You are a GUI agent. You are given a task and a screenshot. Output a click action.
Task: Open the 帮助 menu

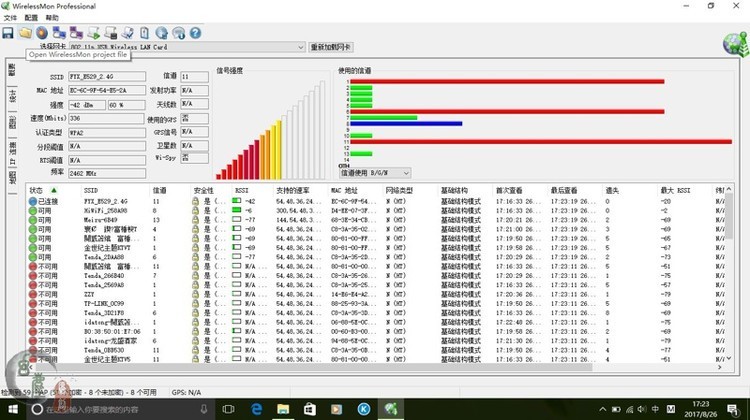point(52,18)
